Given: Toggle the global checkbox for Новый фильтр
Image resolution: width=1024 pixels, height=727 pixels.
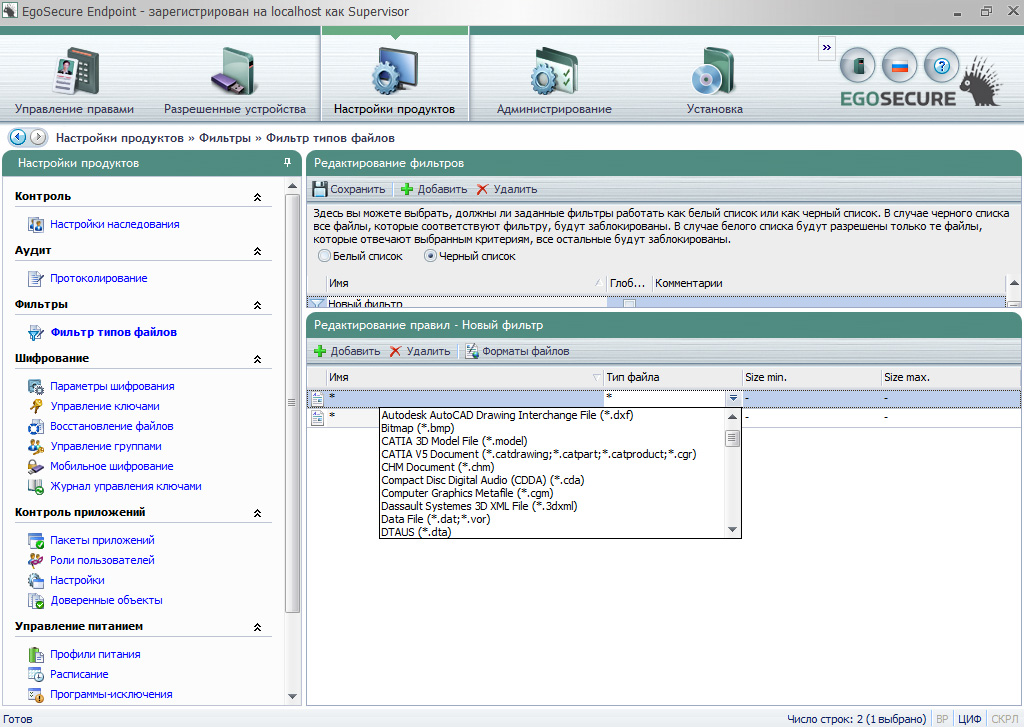Looking at the screenshot, I should [629, 303].
